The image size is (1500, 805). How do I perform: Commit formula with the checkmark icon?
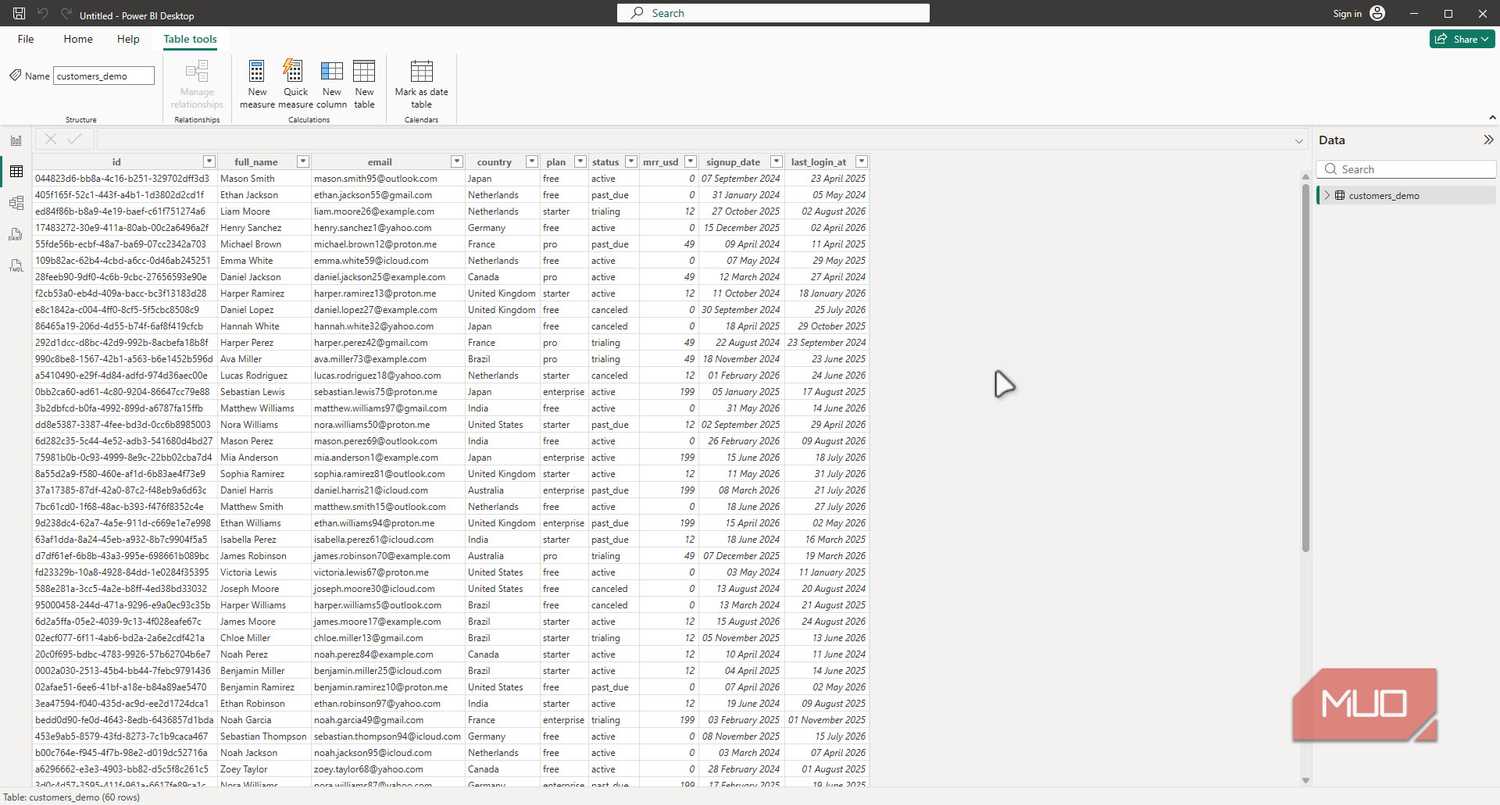click(75, 140)
